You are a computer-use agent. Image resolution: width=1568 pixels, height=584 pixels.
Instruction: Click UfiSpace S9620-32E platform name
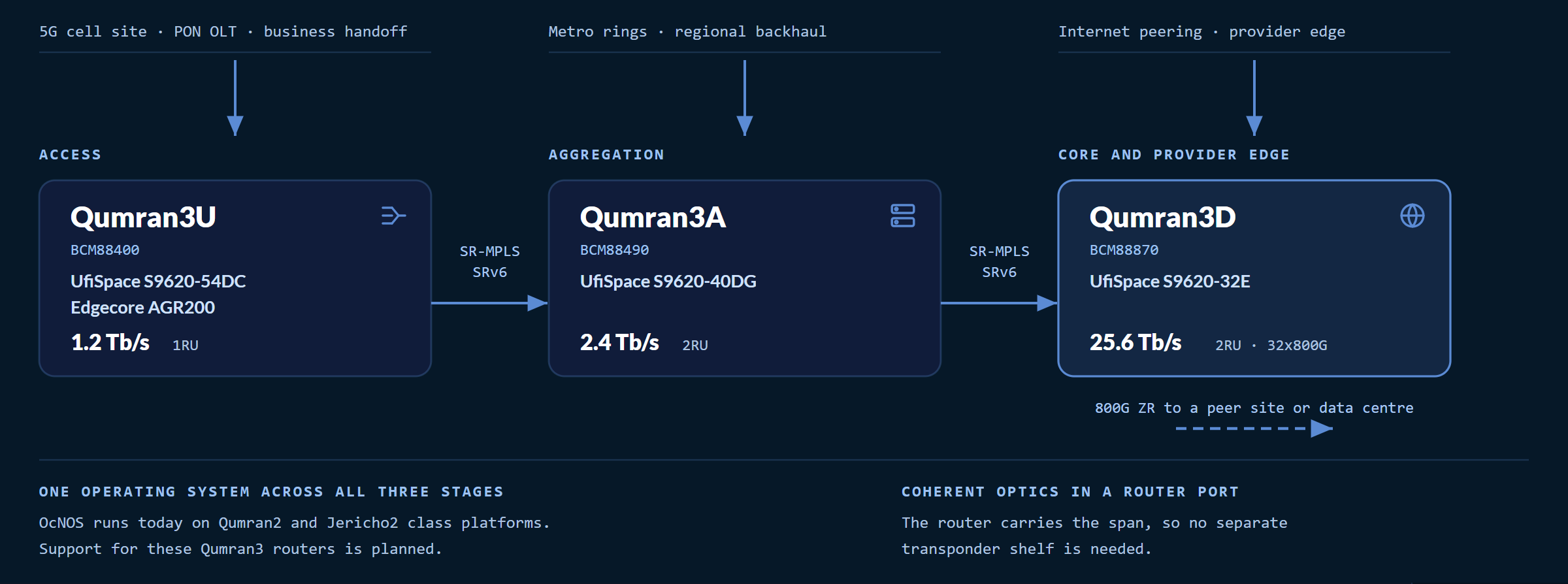pos(1169,282)
